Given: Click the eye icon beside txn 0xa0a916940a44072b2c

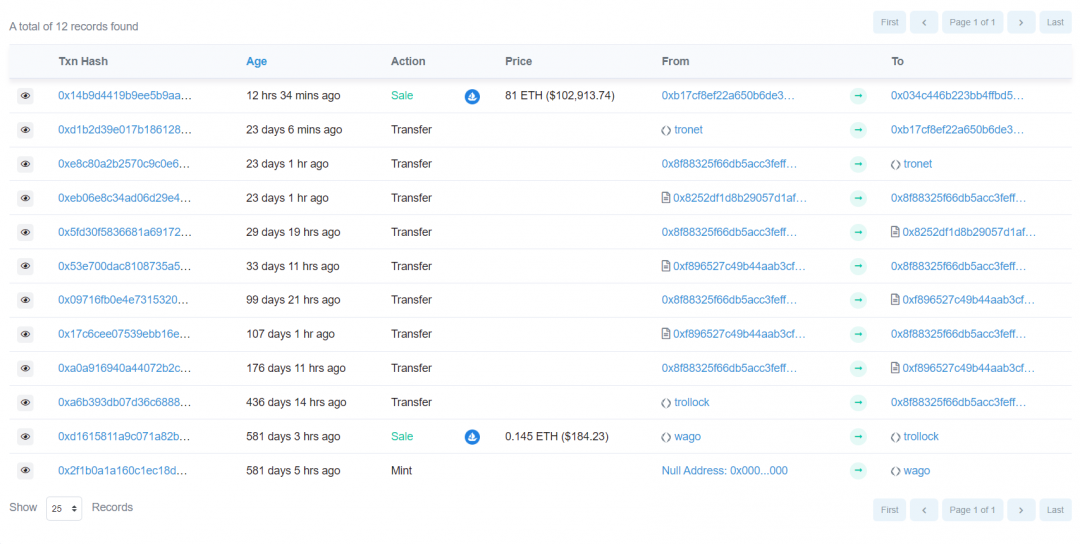Looking at the screenshot, I should tap(26, 369).
